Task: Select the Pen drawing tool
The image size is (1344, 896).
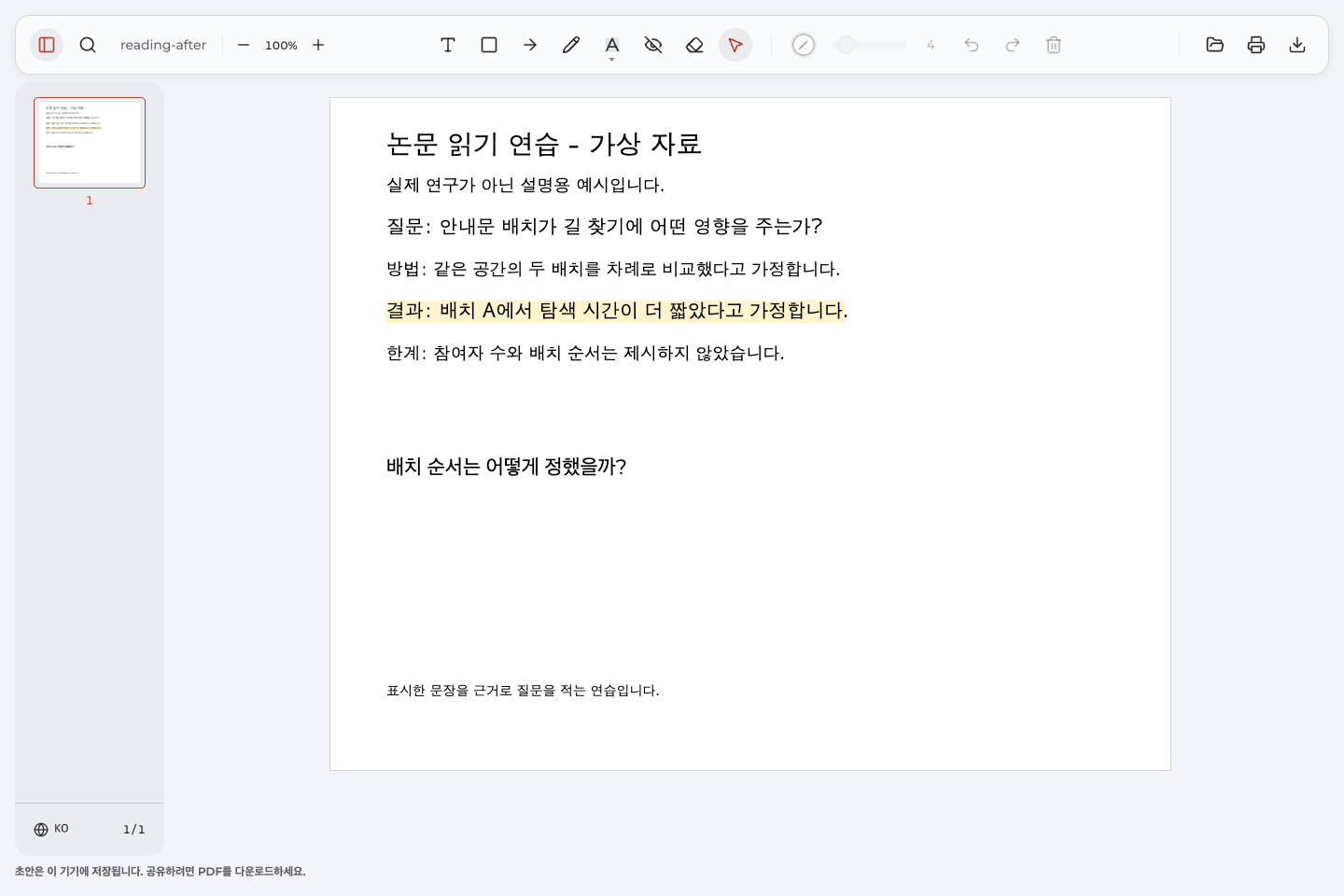Action: coord(571,45)
